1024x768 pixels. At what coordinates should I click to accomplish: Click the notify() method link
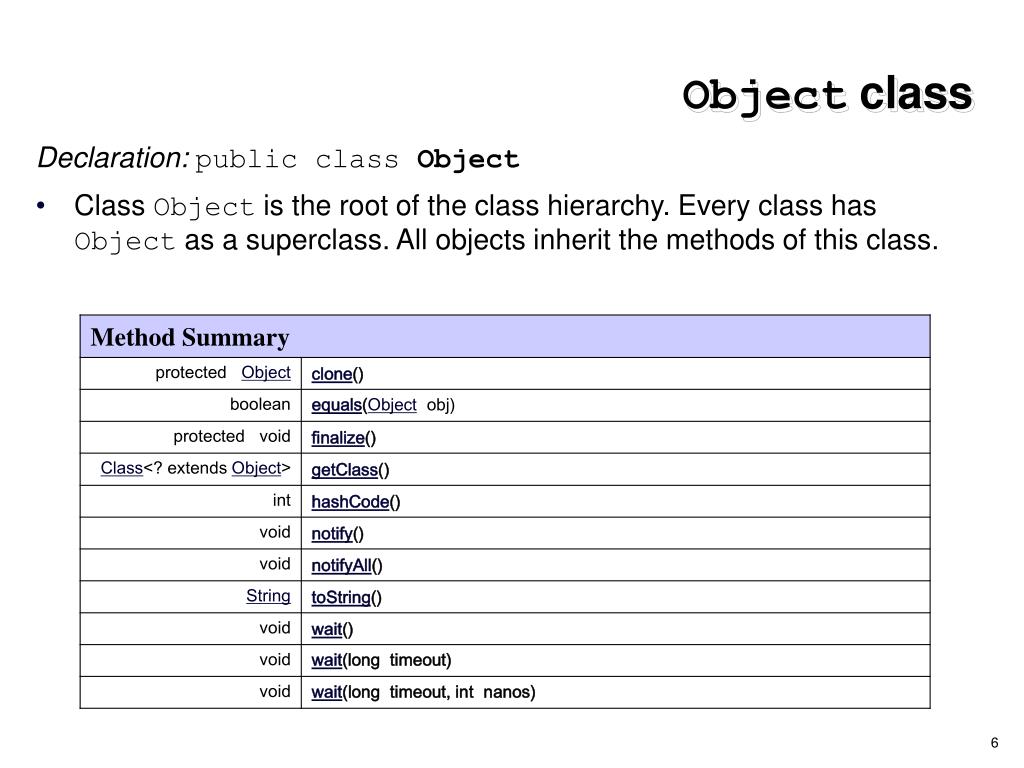tap(332, 534)
